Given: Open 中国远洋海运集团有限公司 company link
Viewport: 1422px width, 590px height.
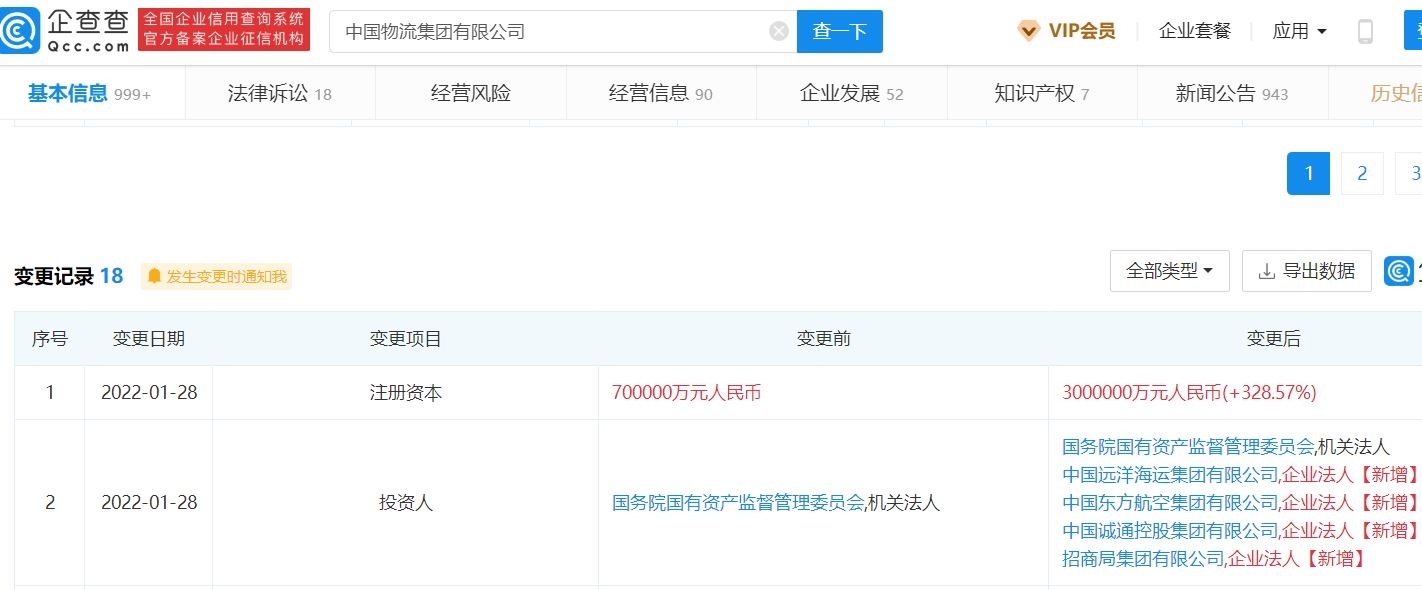Looking at the screenshot, I should [1170, 474].
